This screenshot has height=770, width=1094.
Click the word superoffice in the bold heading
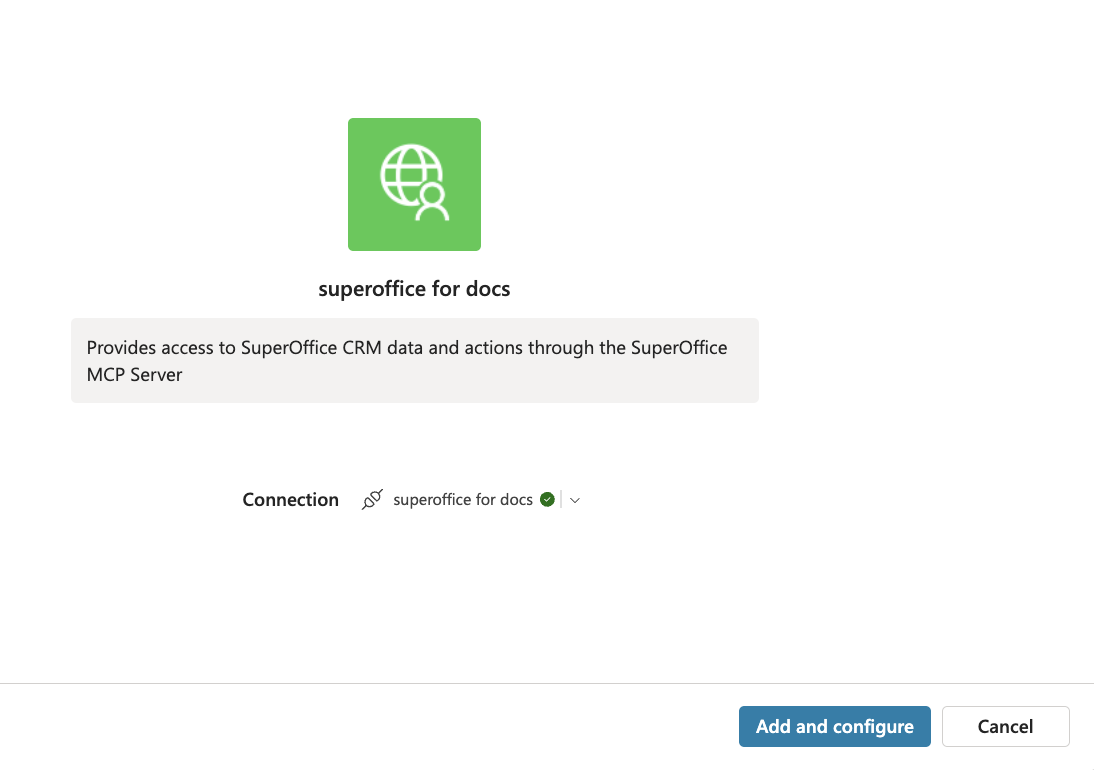[372, 289]
